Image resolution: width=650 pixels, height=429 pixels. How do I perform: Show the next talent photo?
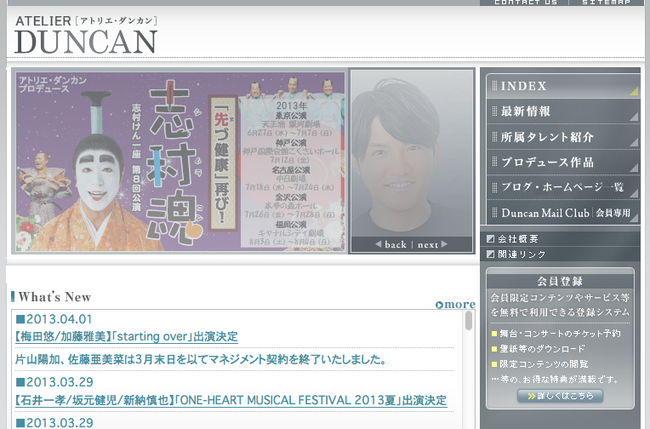pos(432,245)
